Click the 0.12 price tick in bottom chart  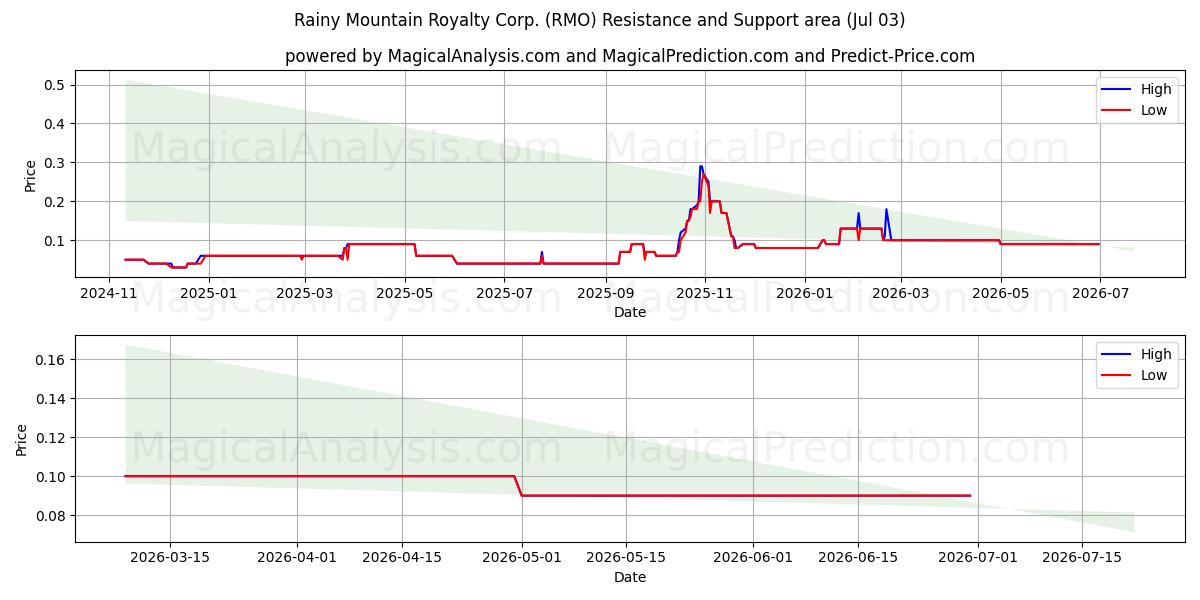[x=52, y=438]
